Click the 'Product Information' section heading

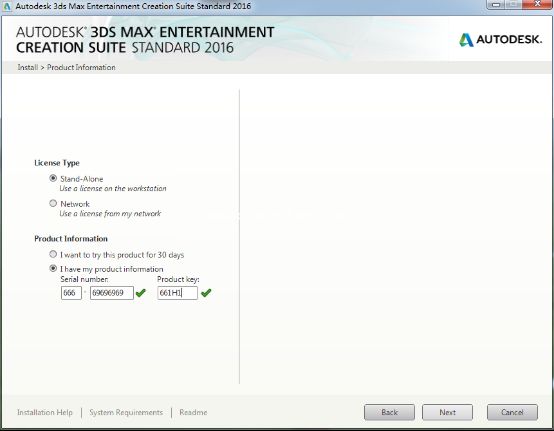pos(71,238)
